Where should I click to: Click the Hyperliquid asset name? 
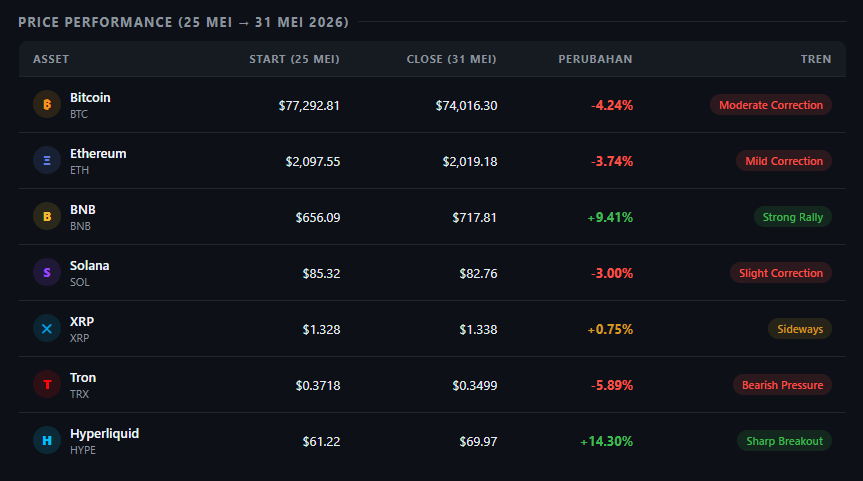[105, 434]
